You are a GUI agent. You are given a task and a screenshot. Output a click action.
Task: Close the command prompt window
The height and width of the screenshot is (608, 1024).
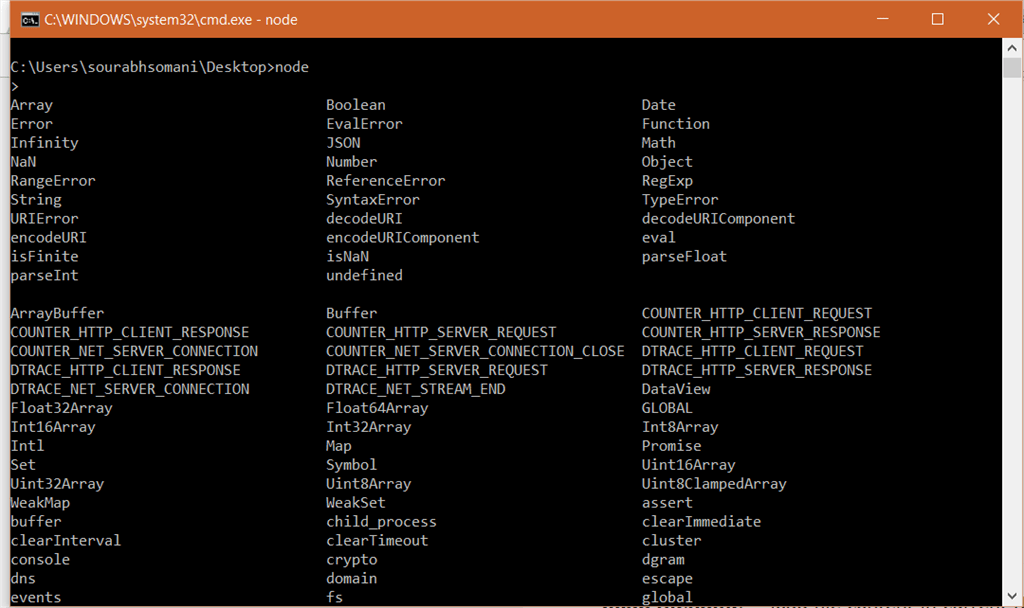(x=991, y=19)
